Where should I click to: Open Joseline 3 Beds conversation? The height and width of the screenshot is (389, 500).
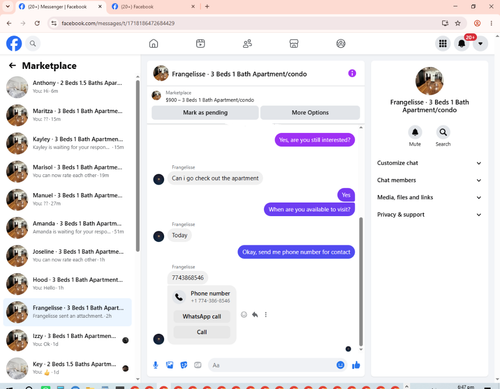click(x=67, y=256)
